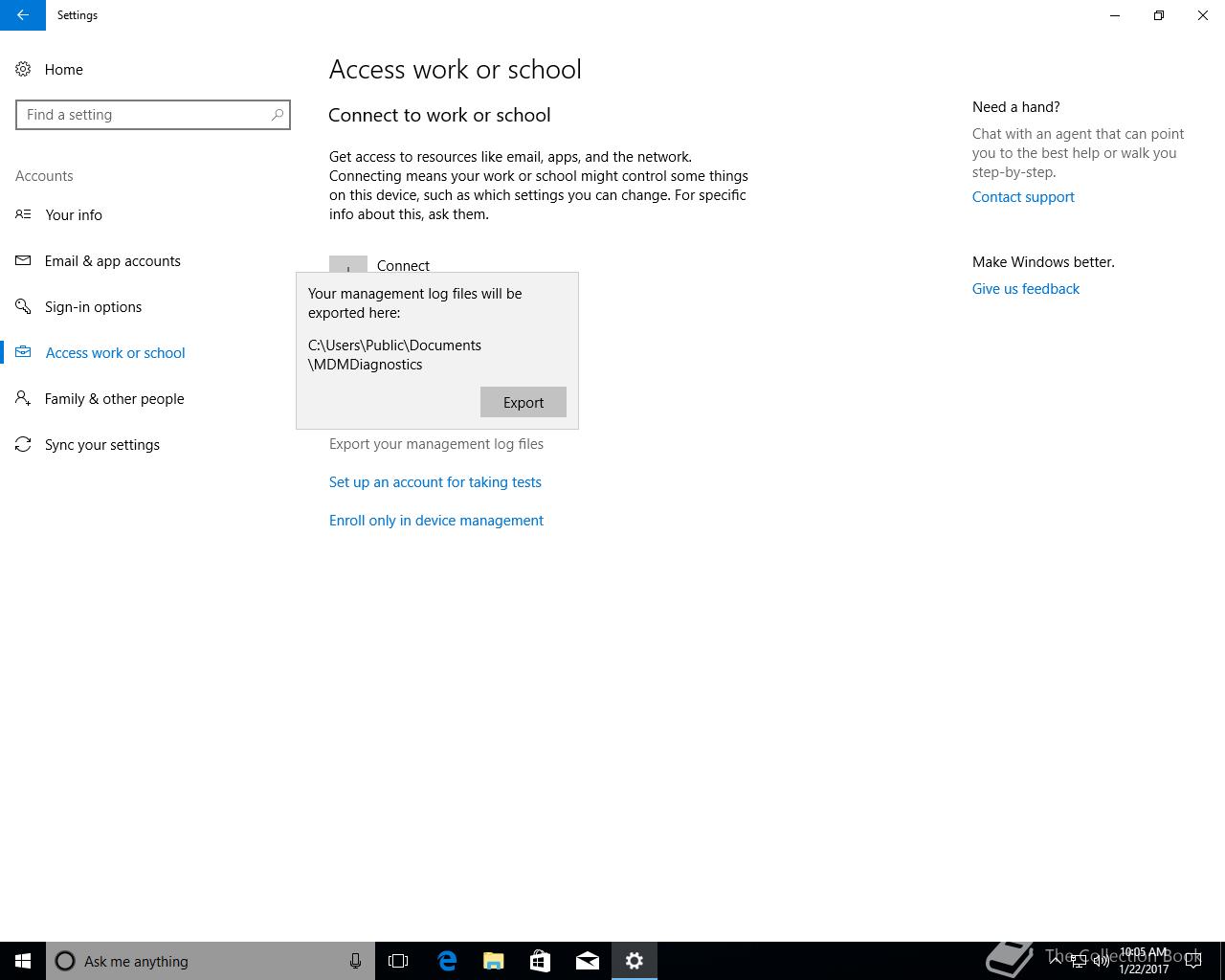The width and height of the screenshot is (1225, 980).
Task: Open the Windows Store taskbar icon
Action: click(x=540, y=961)
